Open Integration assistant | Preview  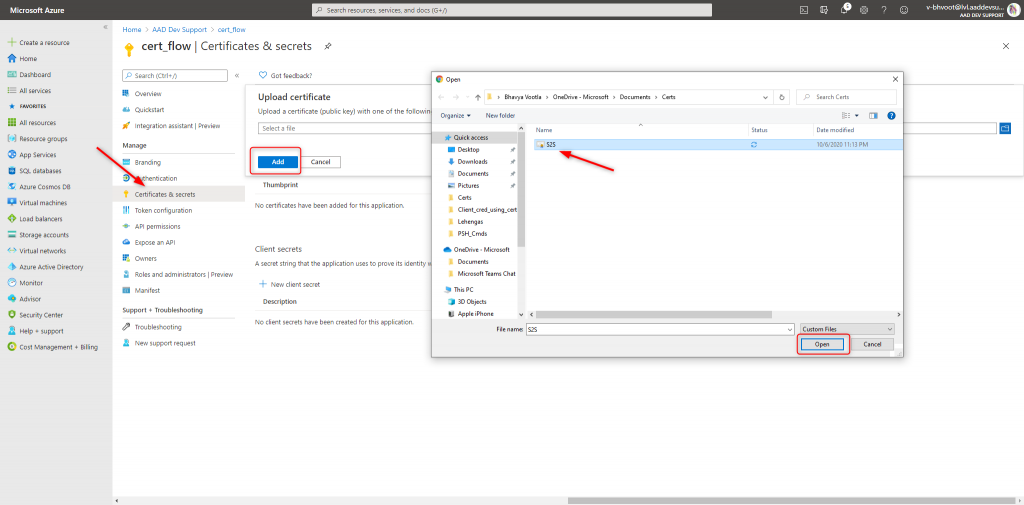(x=171, y=125)
